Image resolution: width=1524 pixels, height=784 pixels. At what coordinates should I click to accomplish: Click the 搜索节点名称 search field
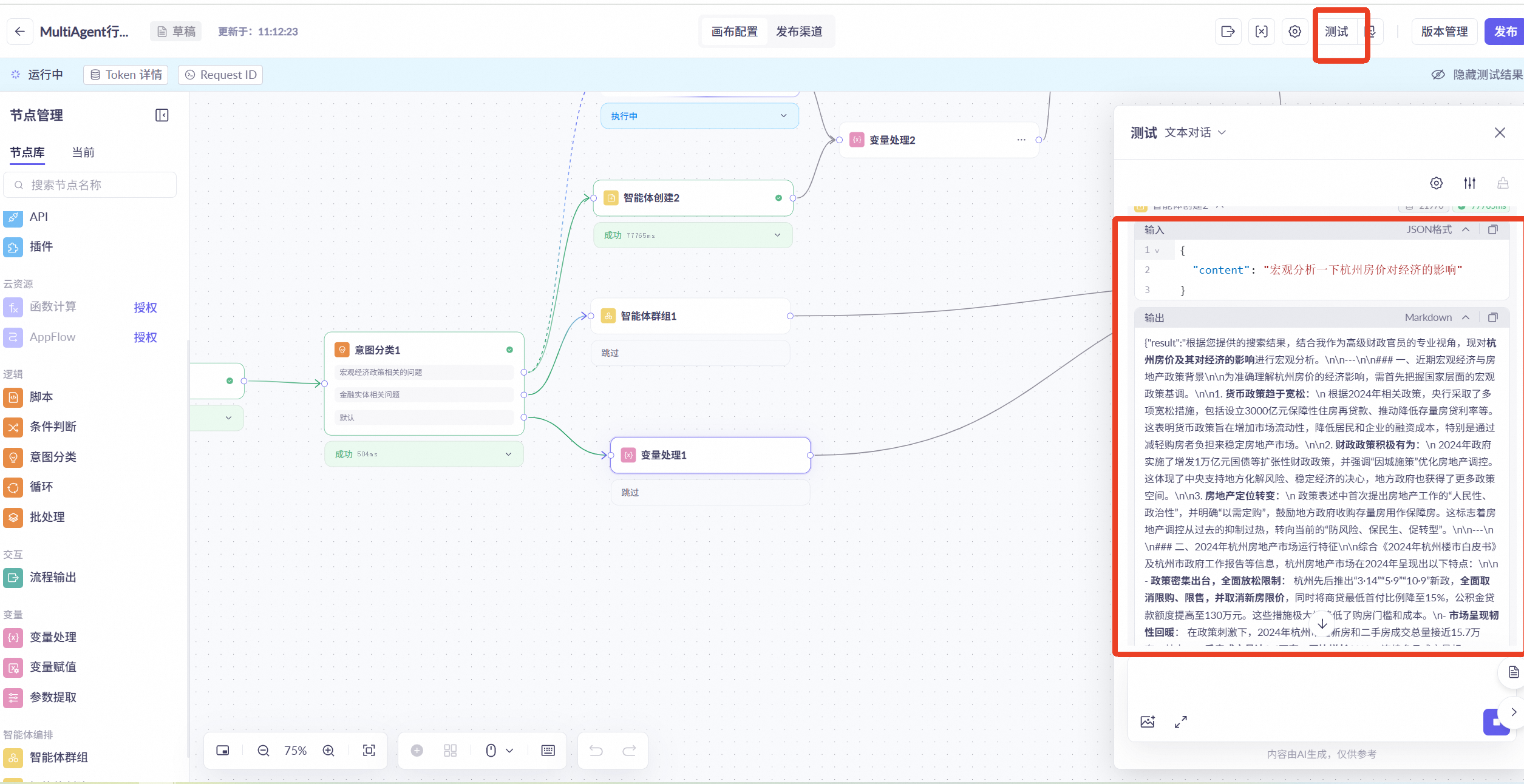[91, 185]
